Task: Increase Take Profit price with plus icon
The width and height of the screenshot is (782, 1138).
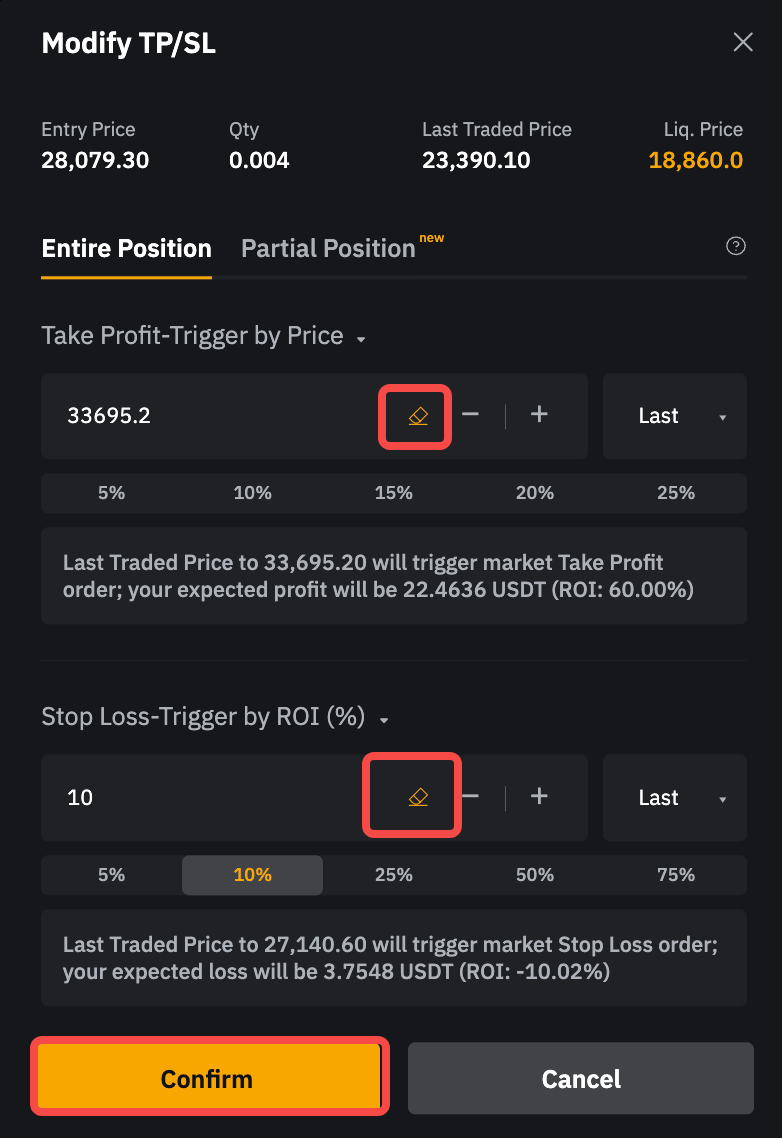Action: [x=539, y=415]
